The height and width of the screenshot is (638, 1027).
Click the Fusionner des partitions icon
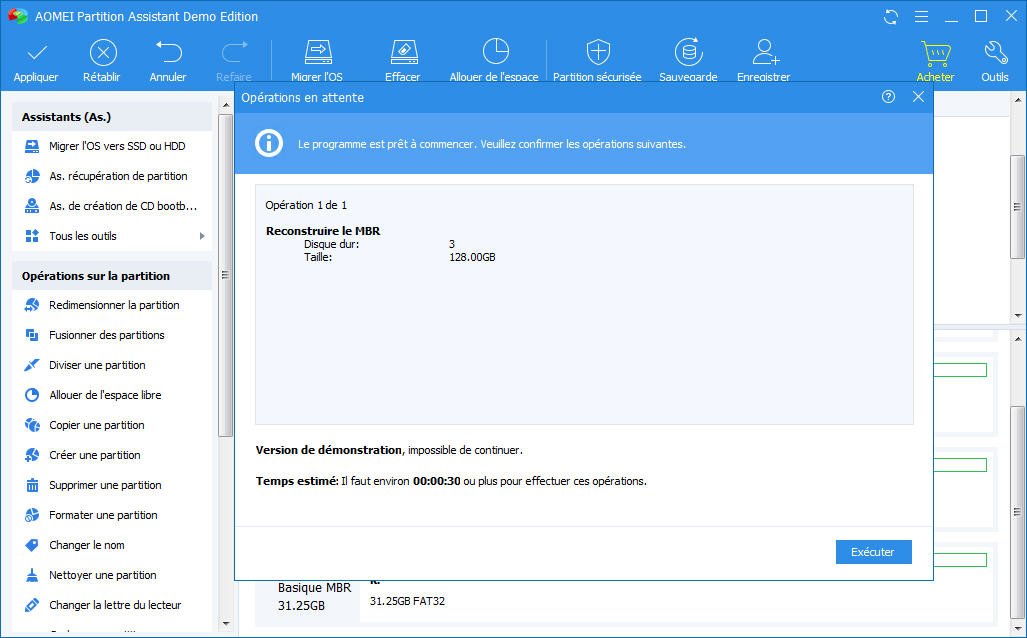(31, 335)
